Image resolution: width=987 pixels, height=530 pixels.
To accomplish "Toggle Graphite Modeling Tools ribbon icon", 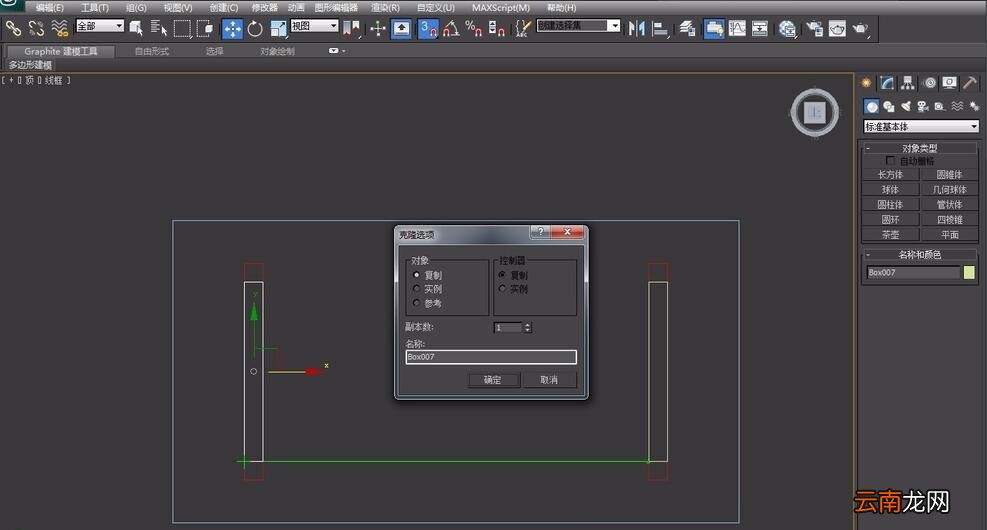I will tap(713, 28).
